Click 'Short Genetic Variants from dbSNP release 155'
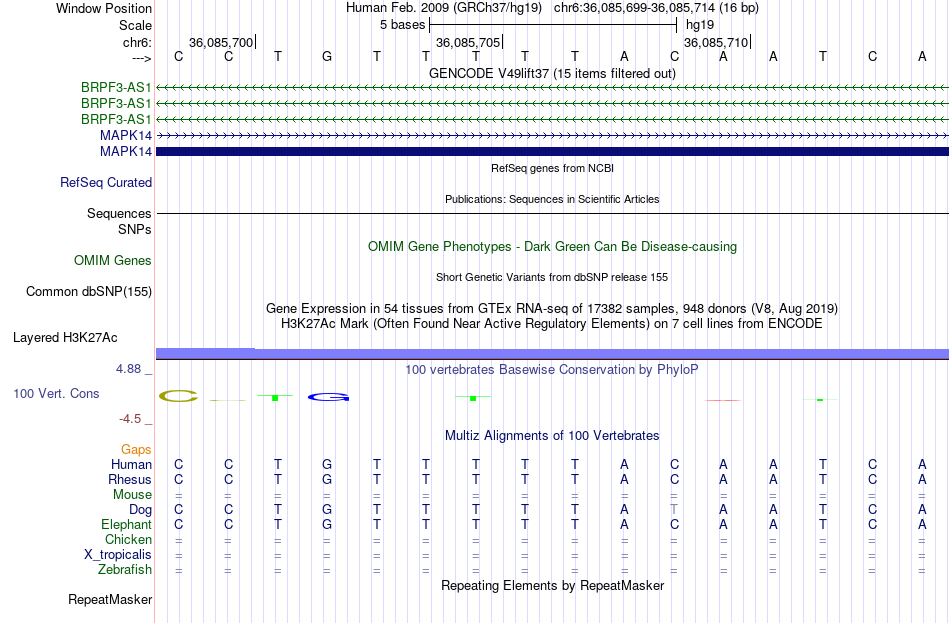This screenshot has height=623, width=950. click(552, 277)
